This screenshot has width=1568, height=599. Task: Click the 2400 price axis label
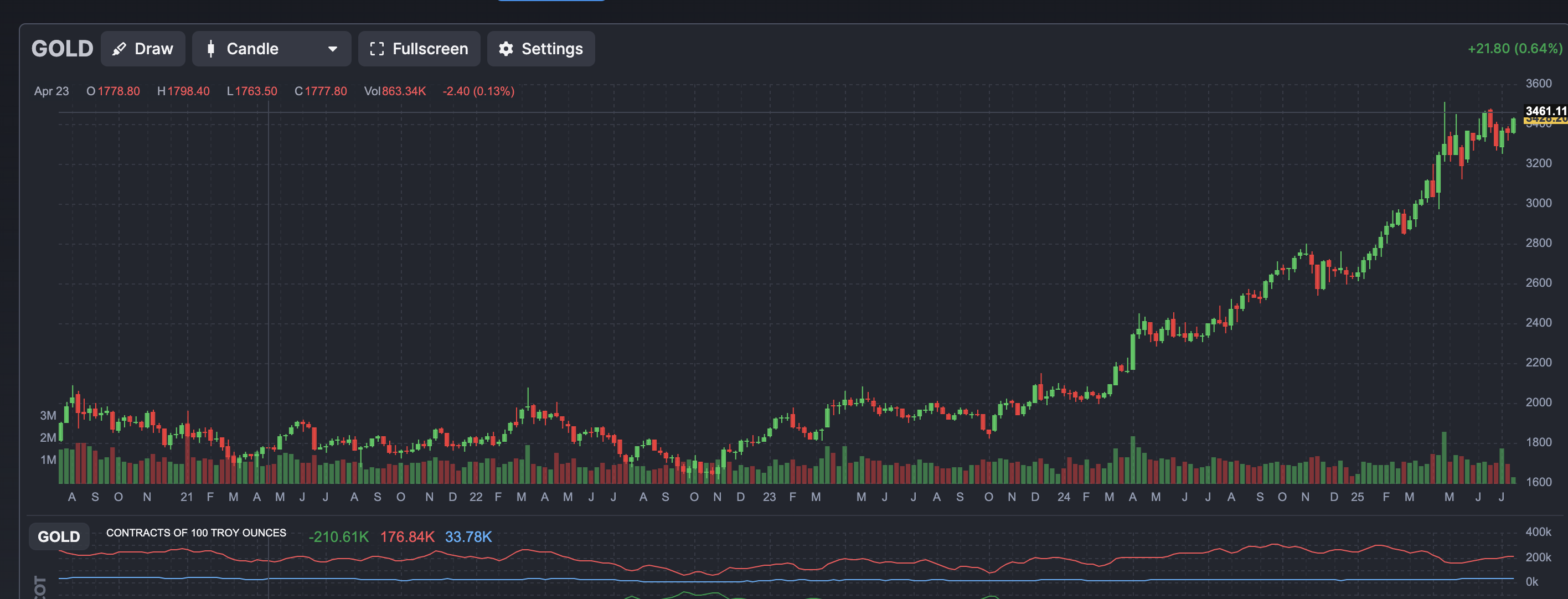(1538, 323)
